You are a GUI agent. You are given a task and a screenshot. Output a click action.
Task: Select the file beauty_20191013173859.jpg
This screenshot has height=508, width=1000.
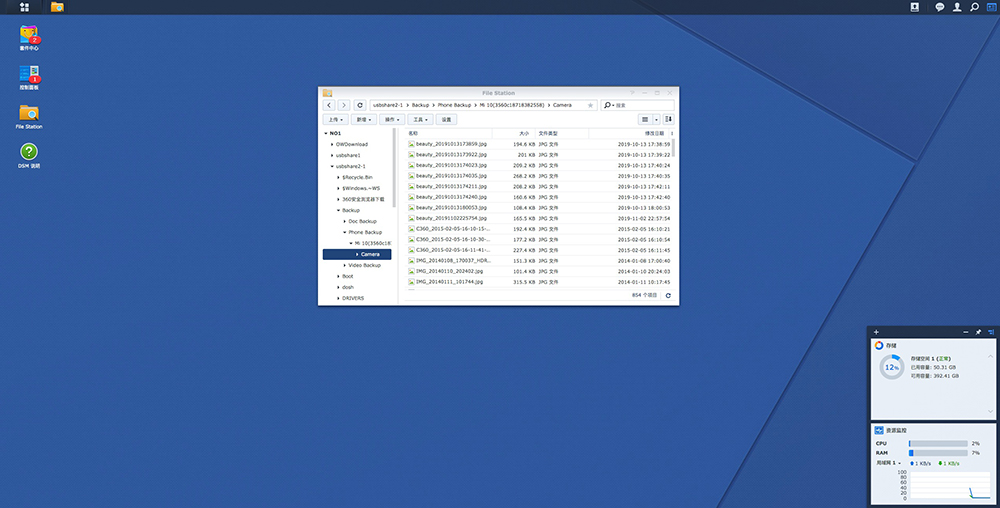point(451,144)
